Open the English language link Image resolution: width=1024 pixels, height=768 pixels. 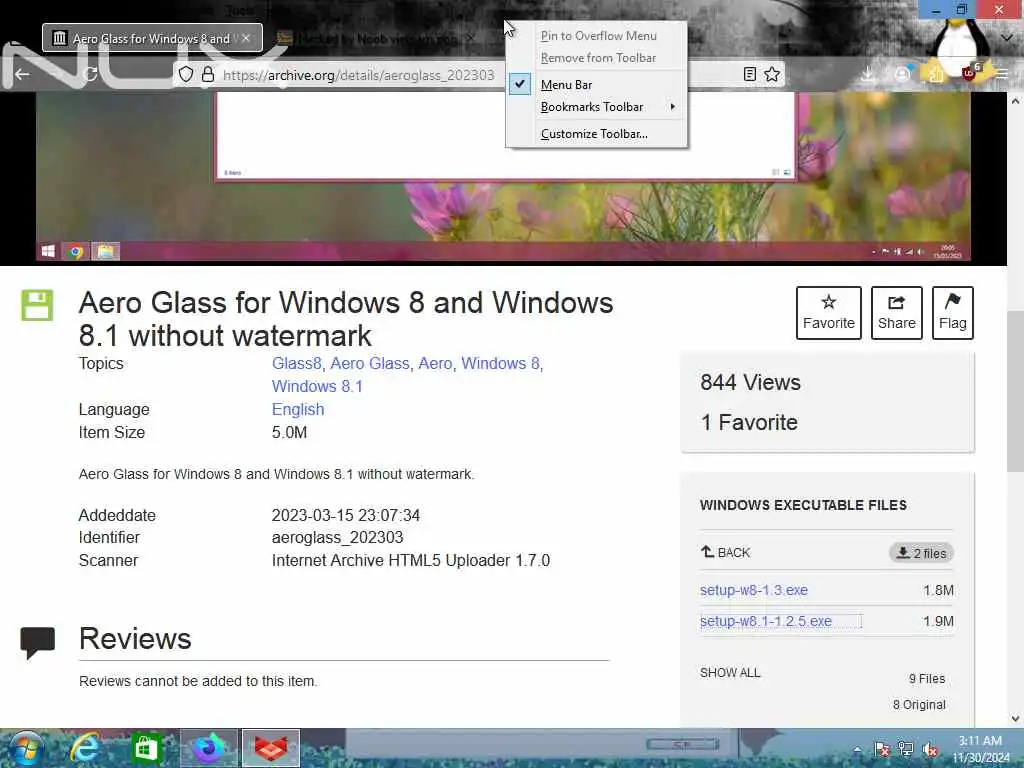298,409
